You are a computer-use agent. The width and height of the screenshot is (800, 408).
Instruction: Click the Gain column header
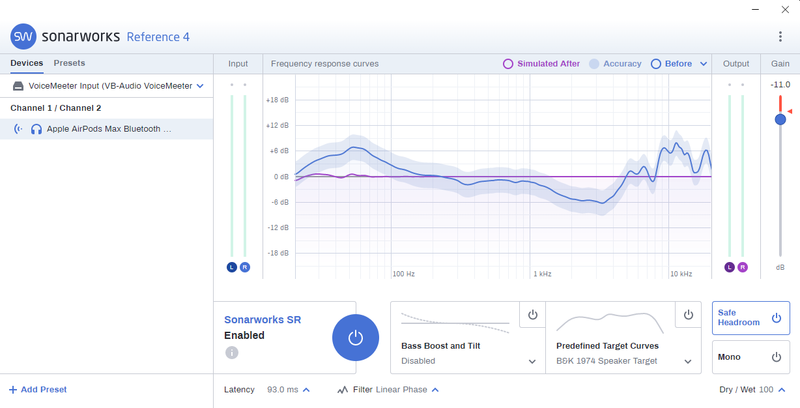point(780,64)
